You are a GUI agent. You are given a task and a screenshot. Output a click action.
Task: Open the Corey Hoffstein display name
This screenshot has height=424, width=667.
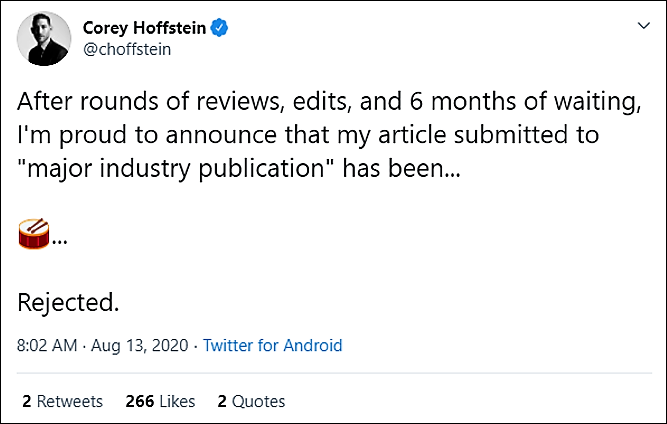pyautogui.click(x=144, y=28)
